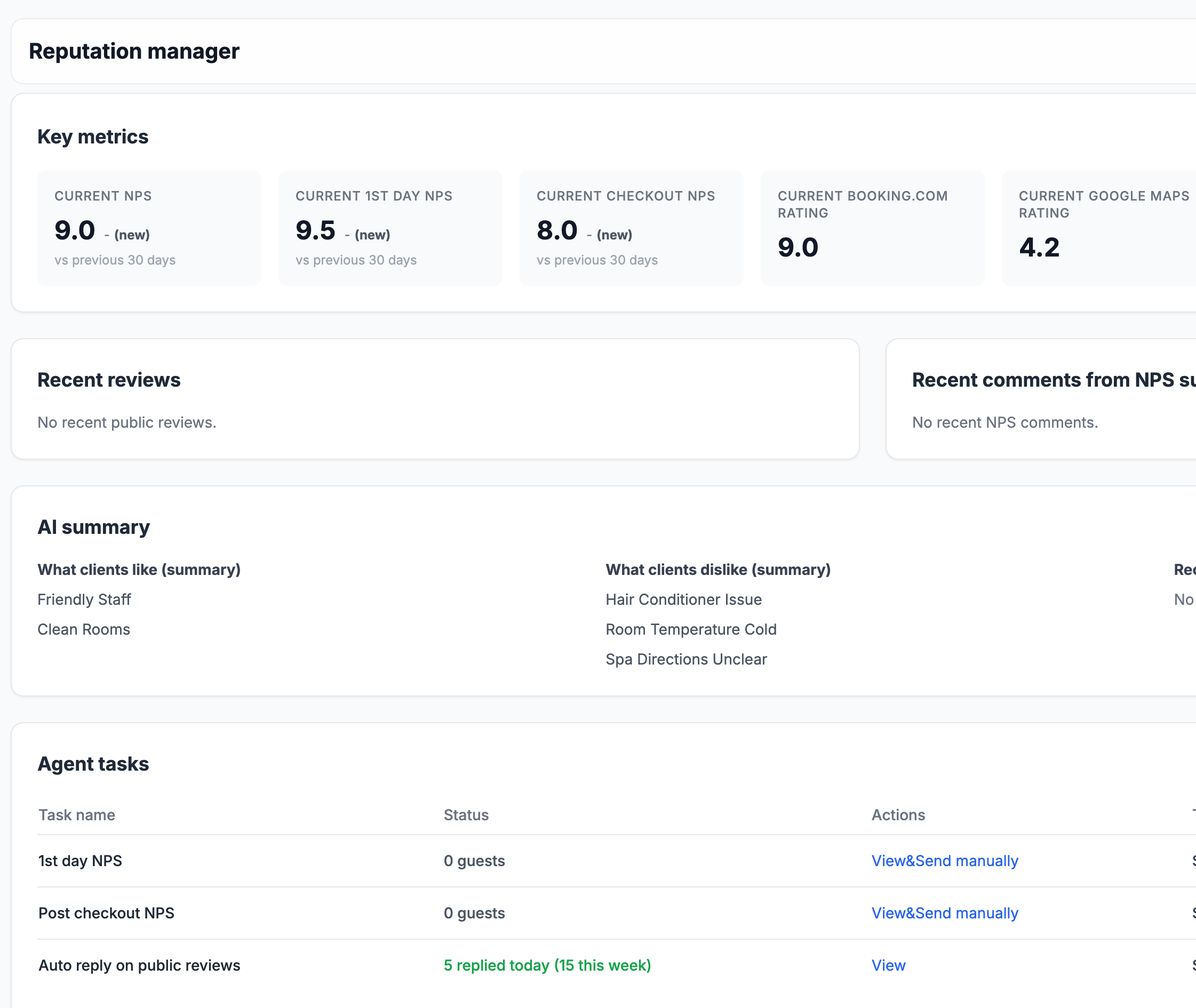Click the Post checkout NPS task row
1196x1008 pixels.
[x=106, y=913]
